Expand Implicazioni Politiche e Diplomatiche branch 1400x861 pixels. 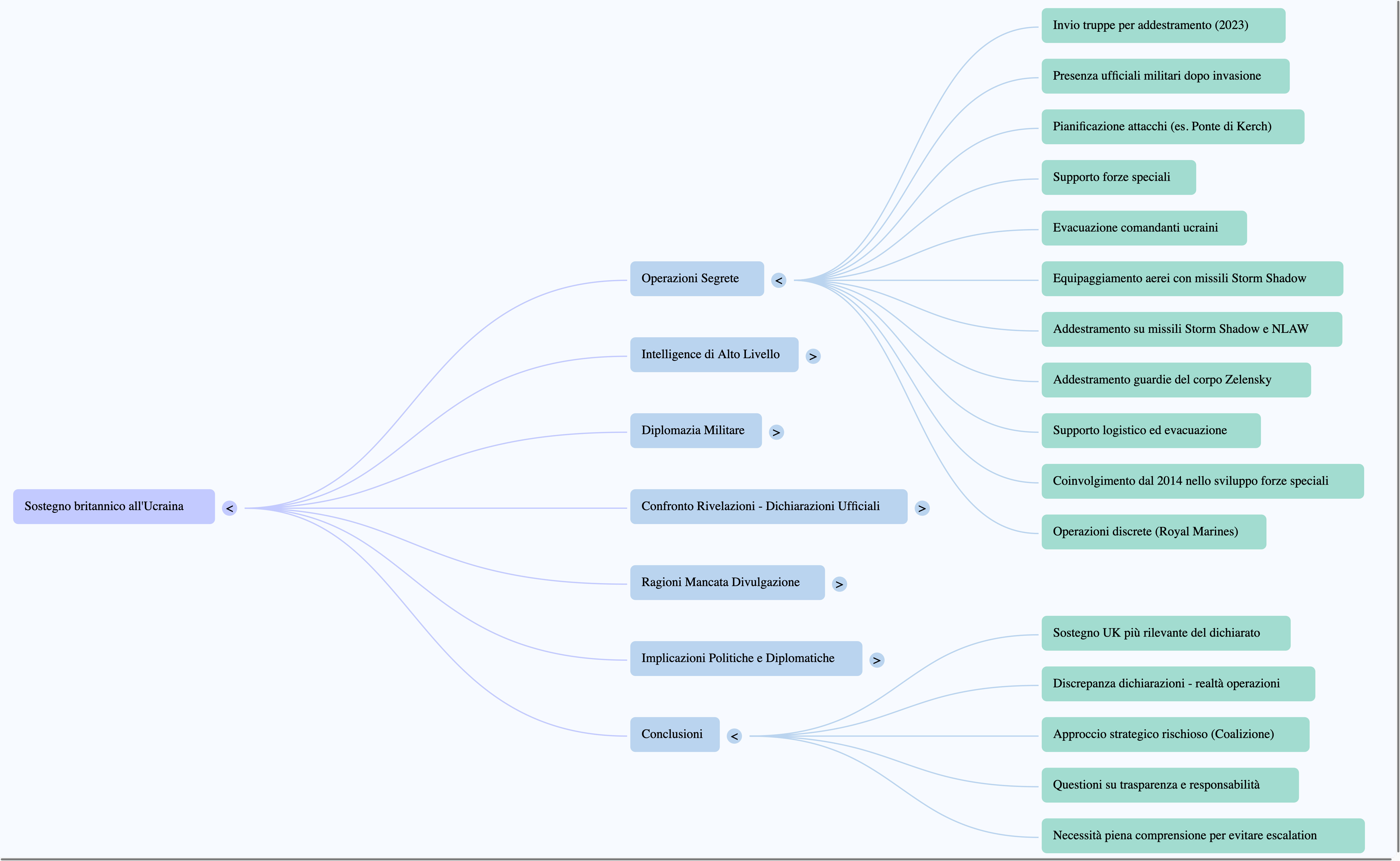pos(877,660)
